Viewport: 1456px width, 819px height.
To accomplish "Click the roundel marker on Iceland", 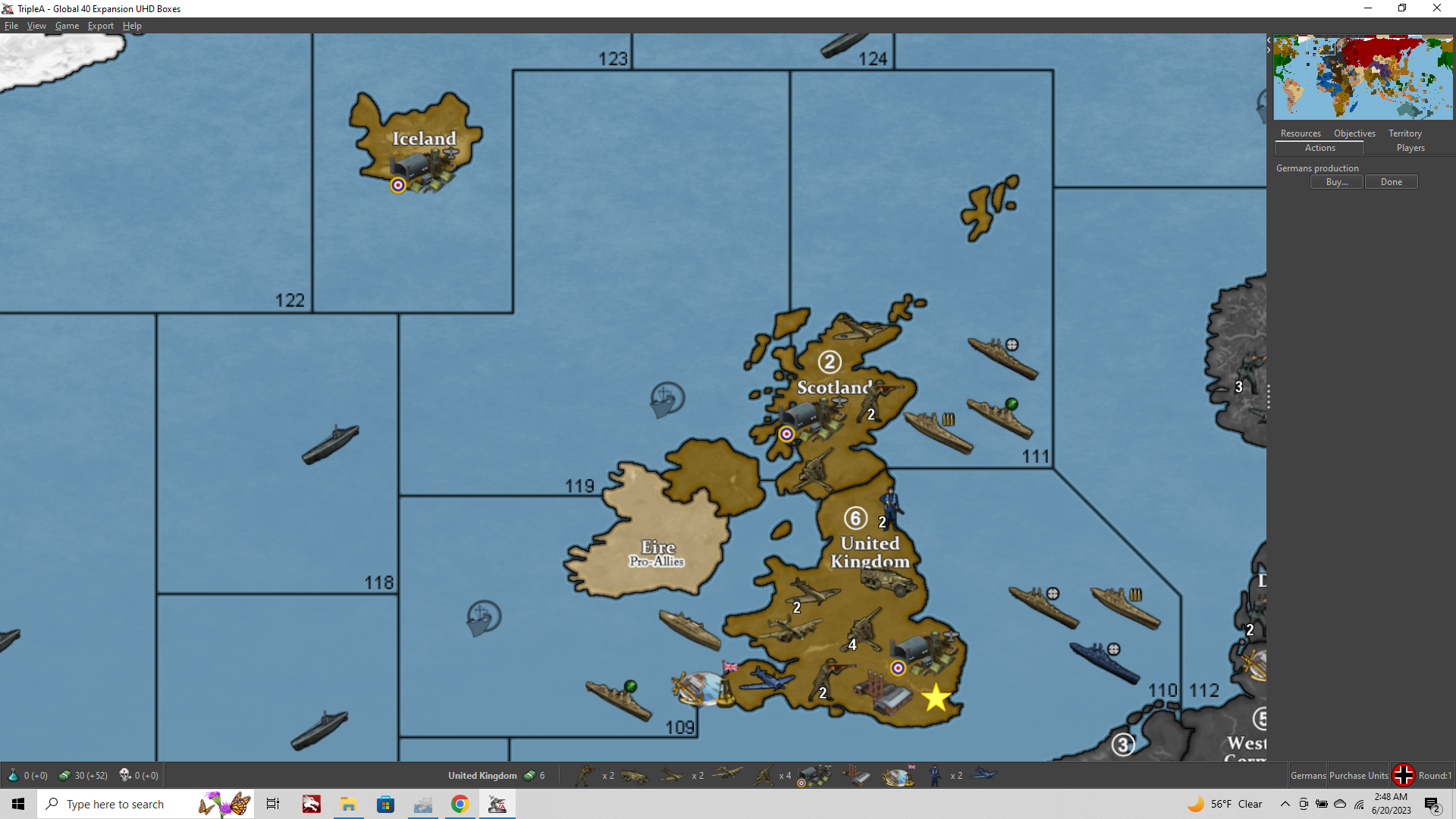I will tap(398, 185).
